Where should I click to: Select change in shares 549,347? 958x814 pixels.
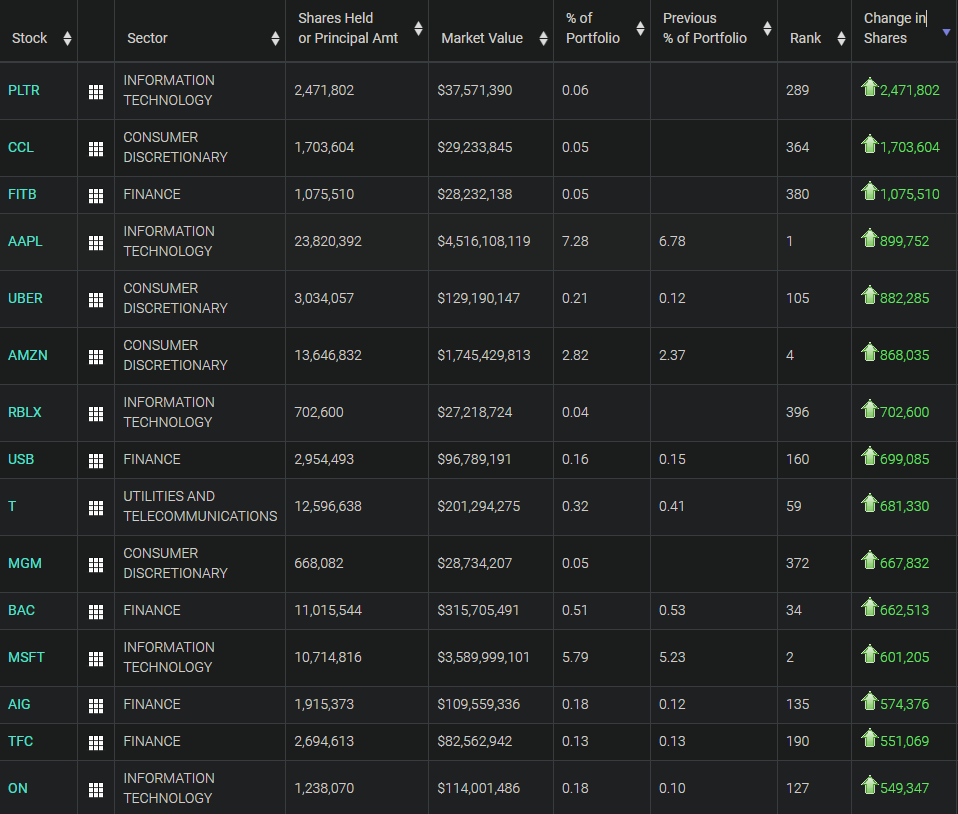pyautogui.click(x=904, y=788)
